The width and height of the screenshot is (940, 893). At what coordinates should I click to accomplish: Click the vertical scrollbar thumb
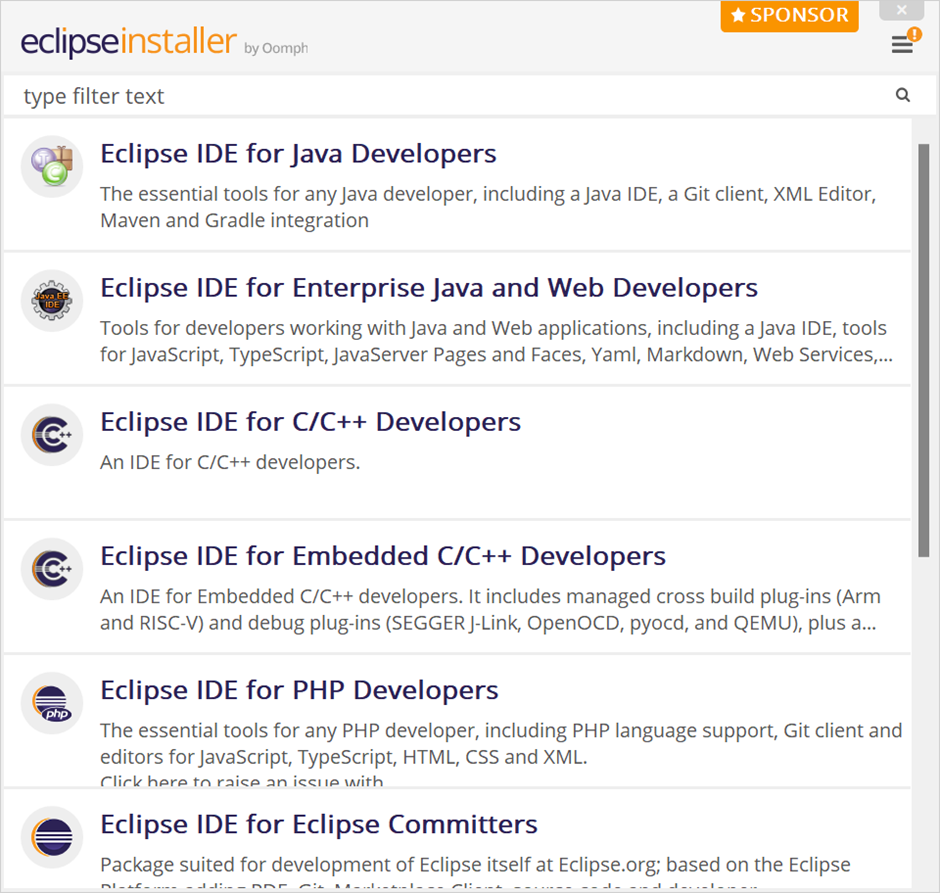click(x=924, y=351)
